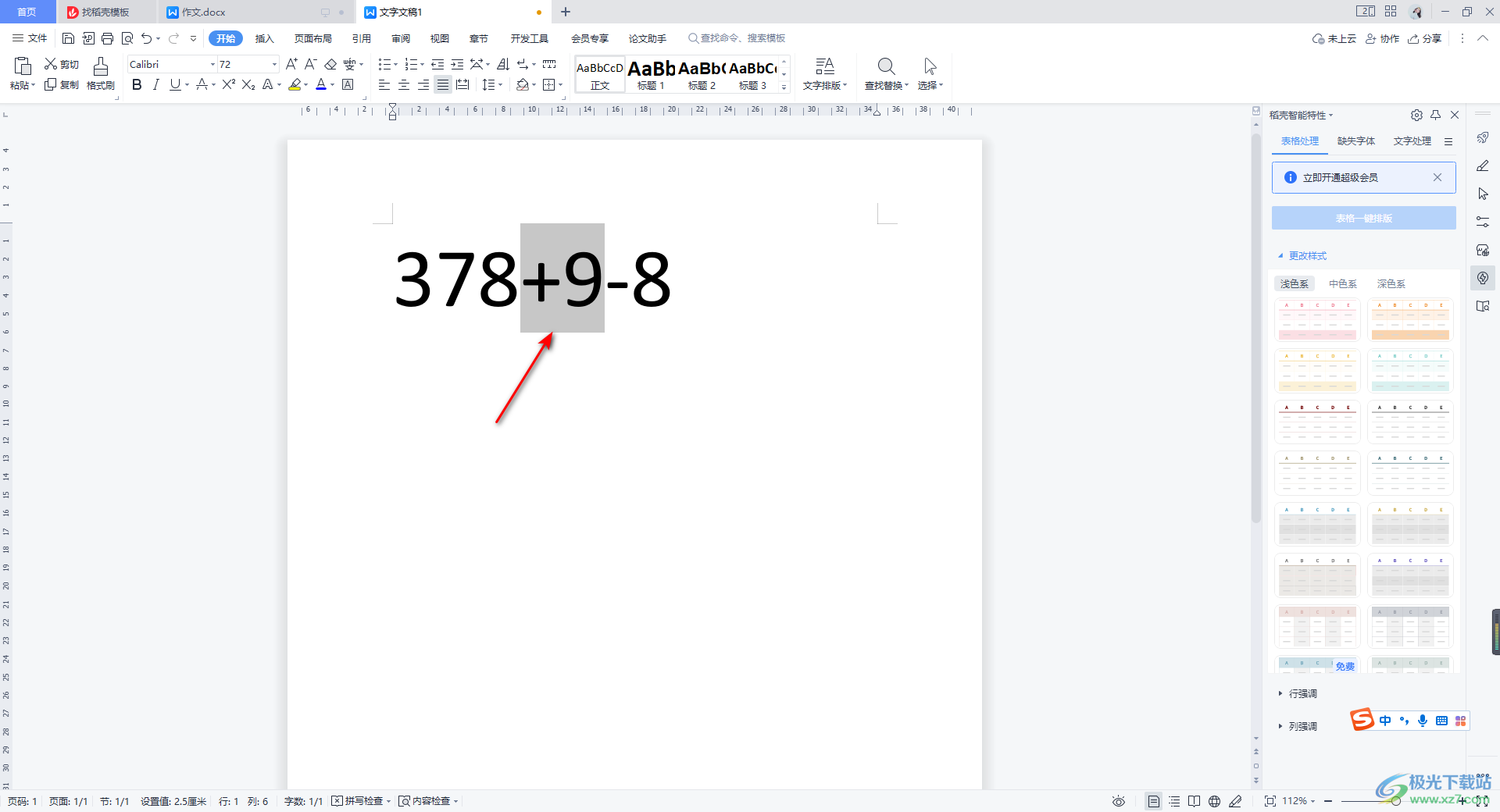Click the font color red A swatch
Viewport: 1500px width, 812px height.
(321, 84)
